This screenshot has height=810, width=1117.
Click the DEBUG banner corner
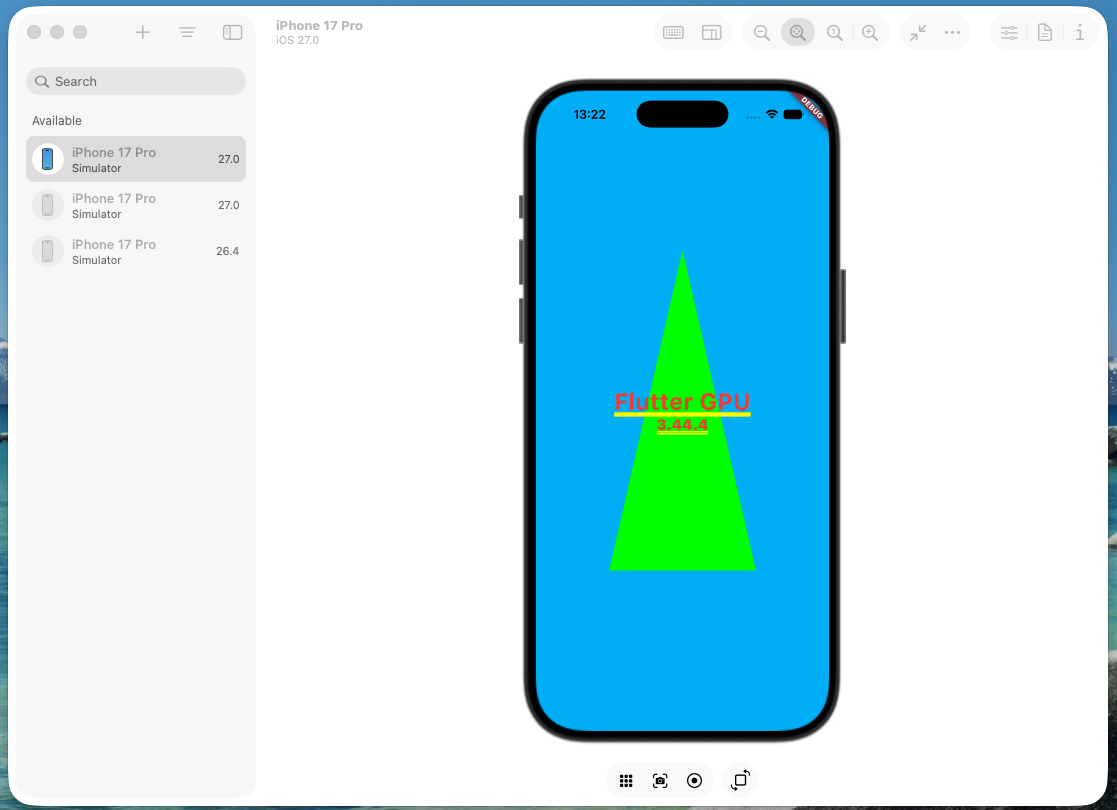click(812, 108)
